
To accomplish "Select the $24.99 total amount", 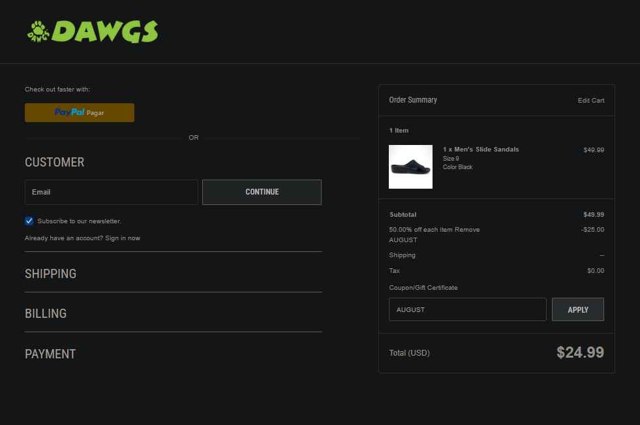I will [x=580, y=353].
